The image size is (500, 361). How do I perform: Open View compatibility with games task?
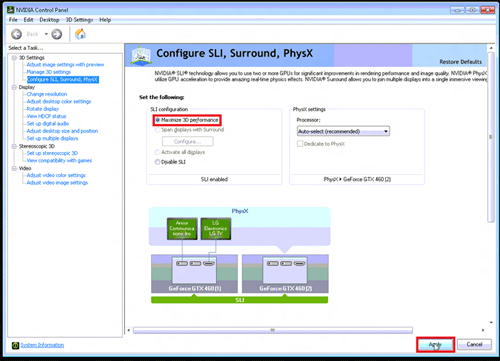[59, 161]
